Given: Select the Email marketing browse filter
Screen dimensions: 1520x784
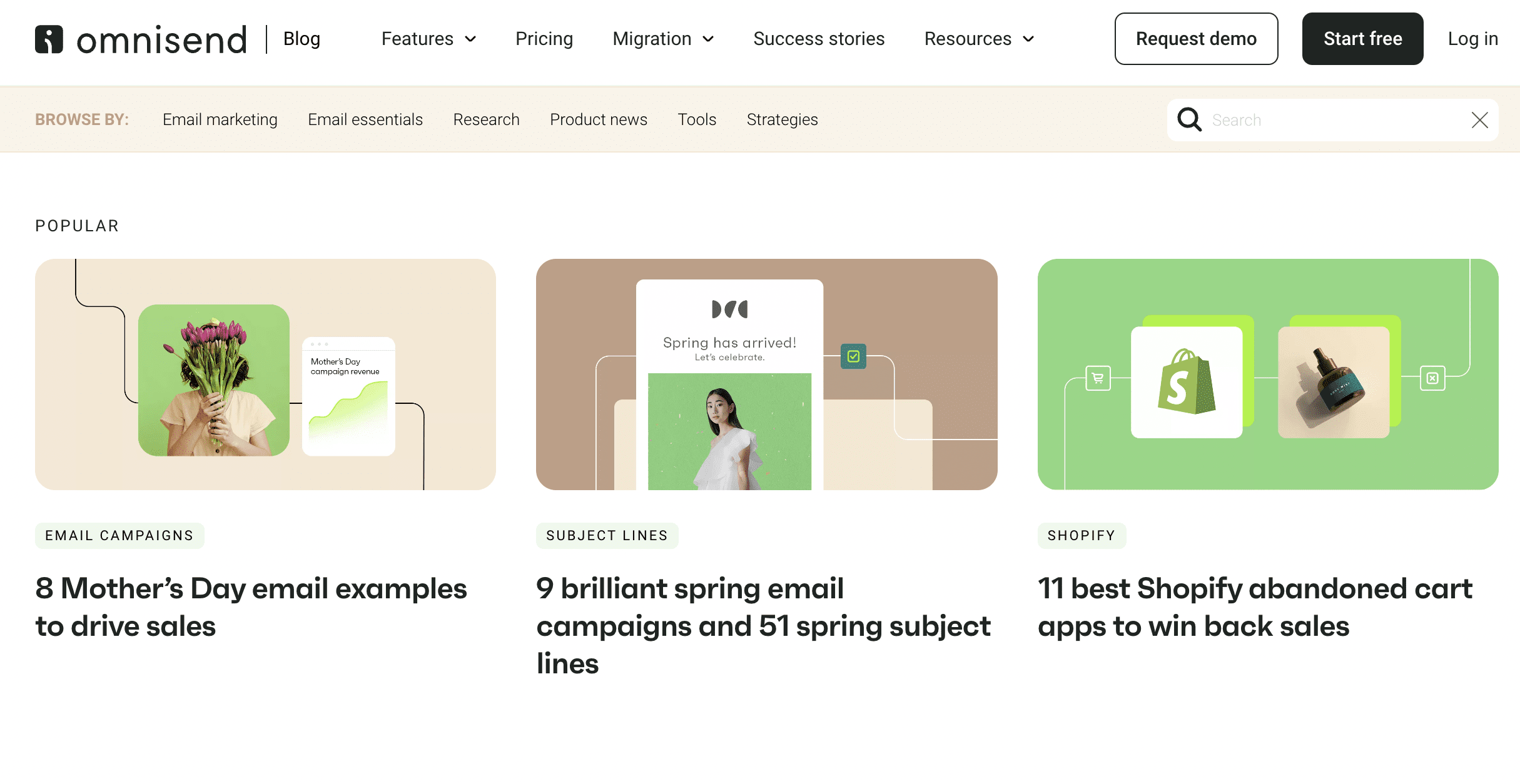Looking at the screenshot, I should [220, 119].
